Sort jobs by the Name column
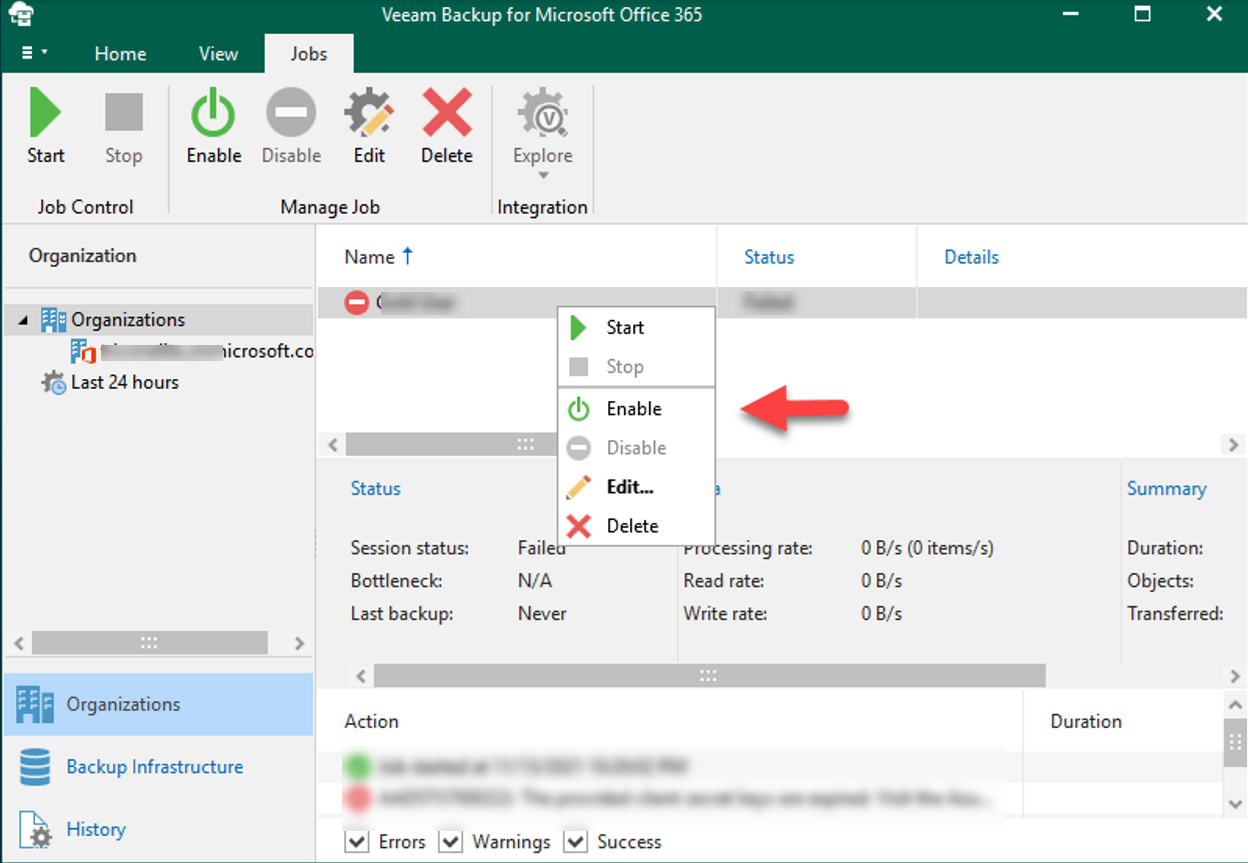This screenshot has height=863, width=1248. (x=369, y=257)
